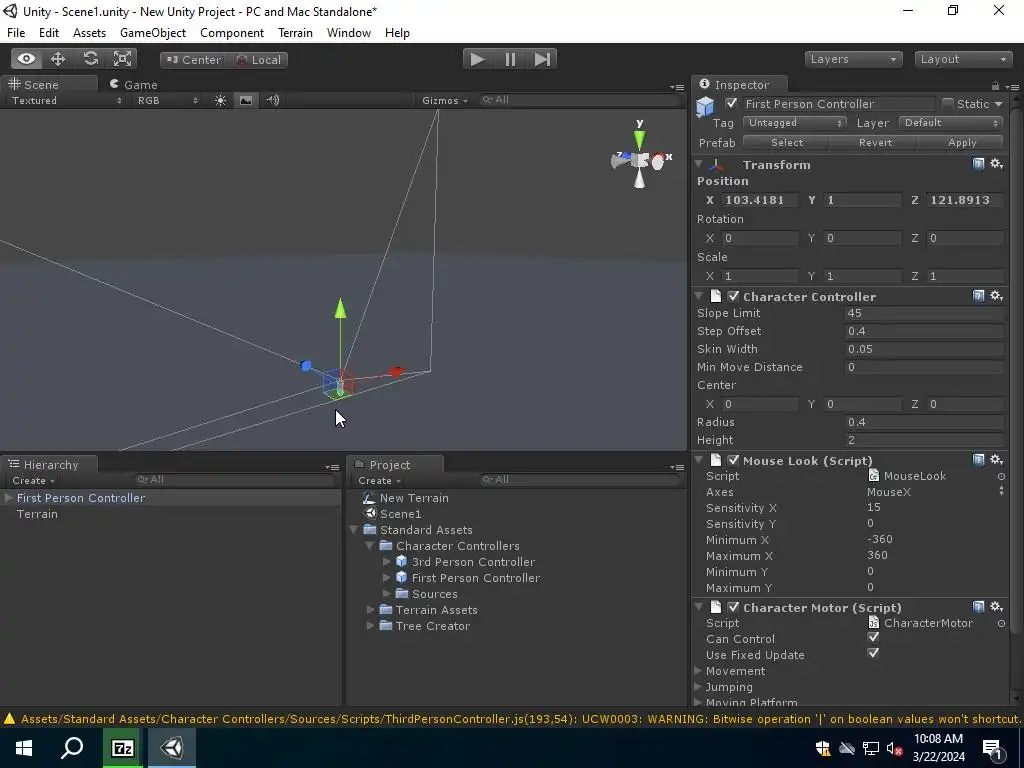
Task: Open the Component menu
Action: point(232,33)
